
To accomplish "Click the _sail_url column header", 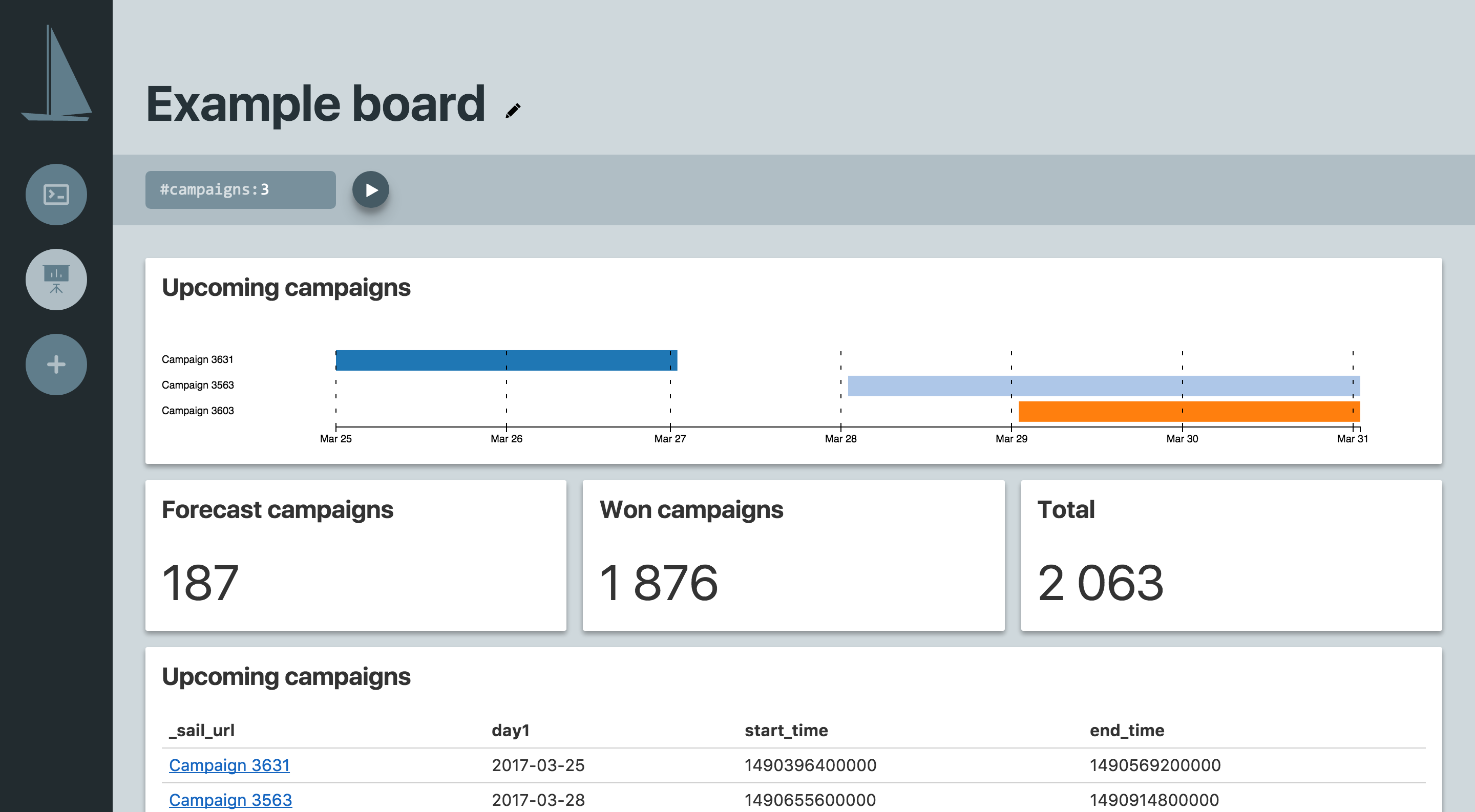I will pos(202,730).
